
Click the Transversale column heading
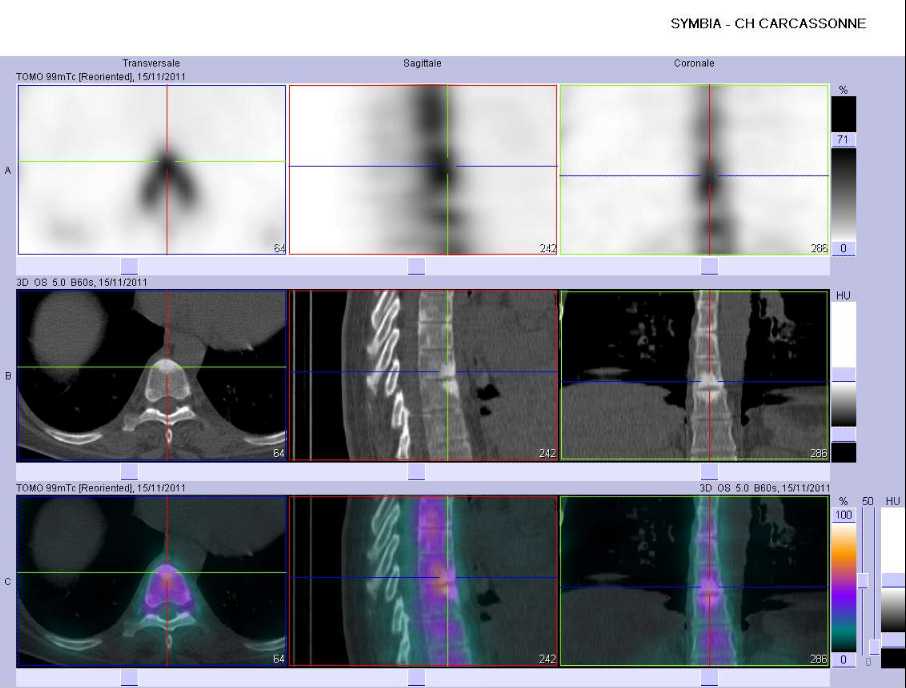[x=151, y=63]
